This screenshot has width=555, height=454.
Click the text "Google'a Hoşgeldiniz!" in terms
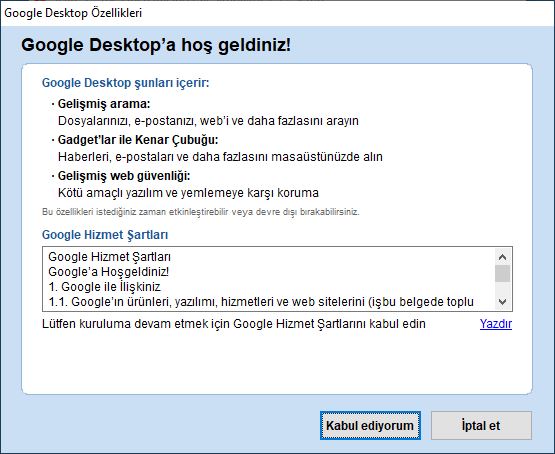pos(109,272)
